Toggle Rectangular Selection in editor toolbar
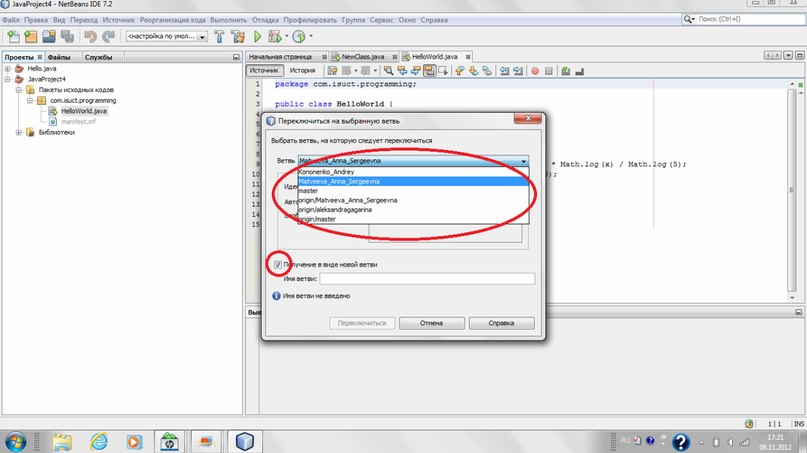This screenshot has height=453, width=807. pyautogui.click(x=443, y=71)
